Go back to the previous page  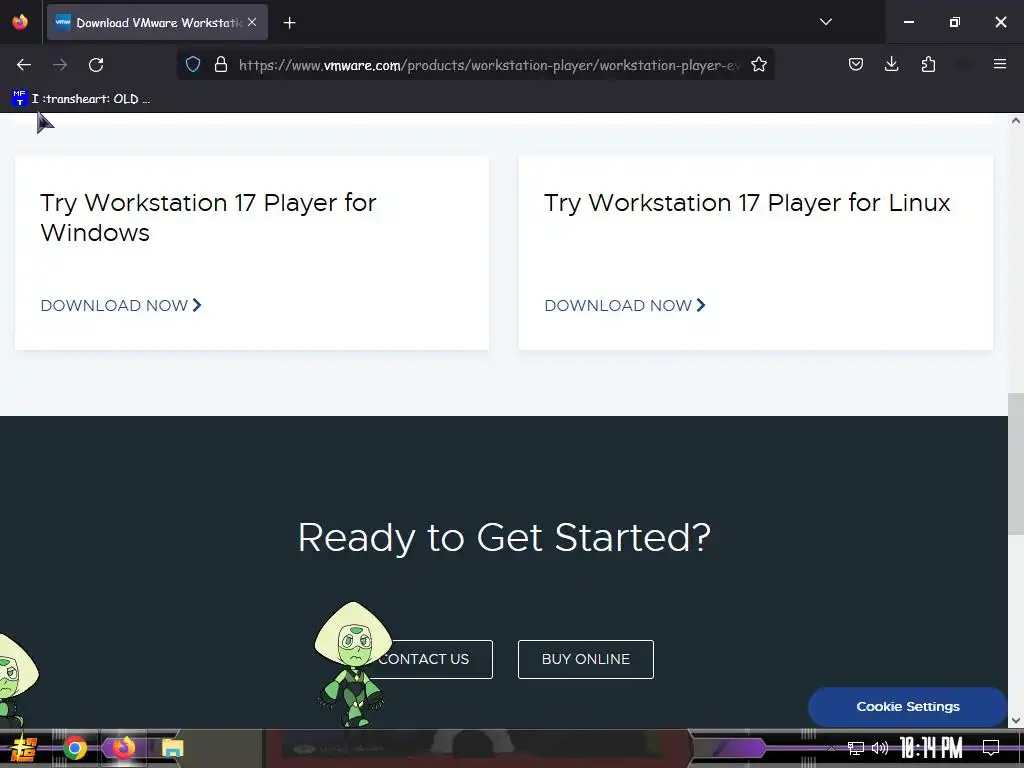click(x=24, y=65)
